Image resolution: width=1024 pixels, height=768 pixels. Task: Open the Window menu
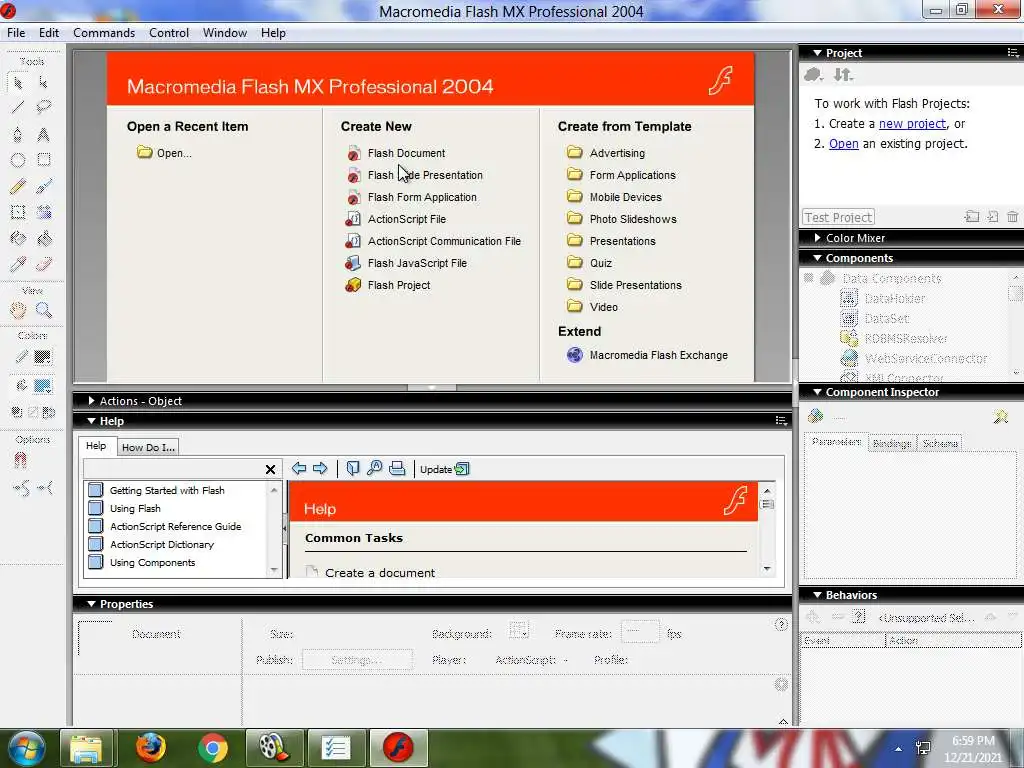[x=225, y=33]
